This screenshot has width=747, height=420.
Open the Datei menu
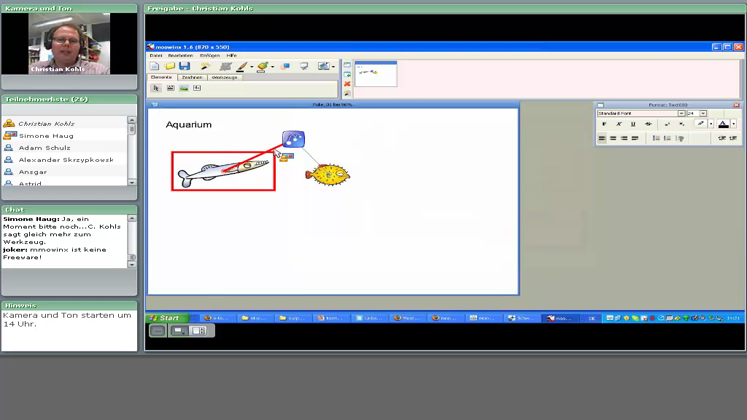tap(156, 55)
